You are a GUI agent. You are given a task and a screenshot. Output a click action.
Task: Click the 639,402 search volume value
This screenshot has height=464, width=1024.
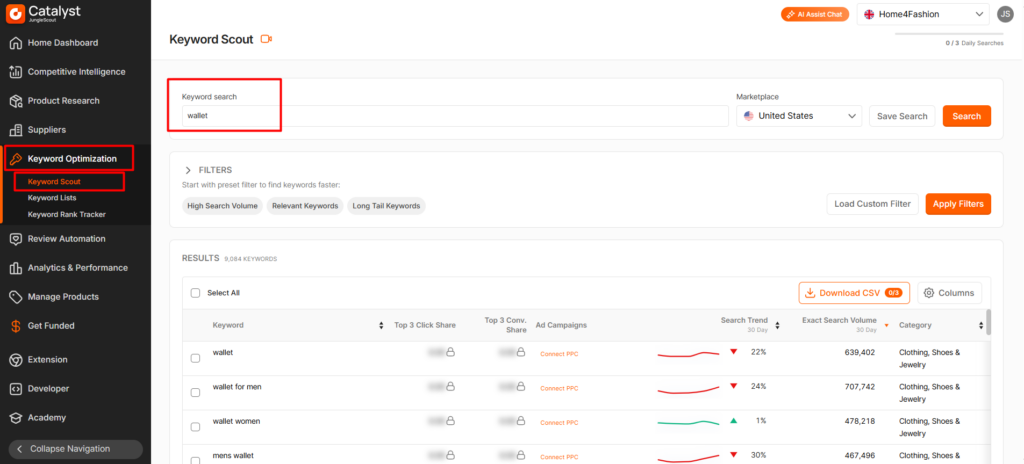pyautogui.click(x=857, y=352)
